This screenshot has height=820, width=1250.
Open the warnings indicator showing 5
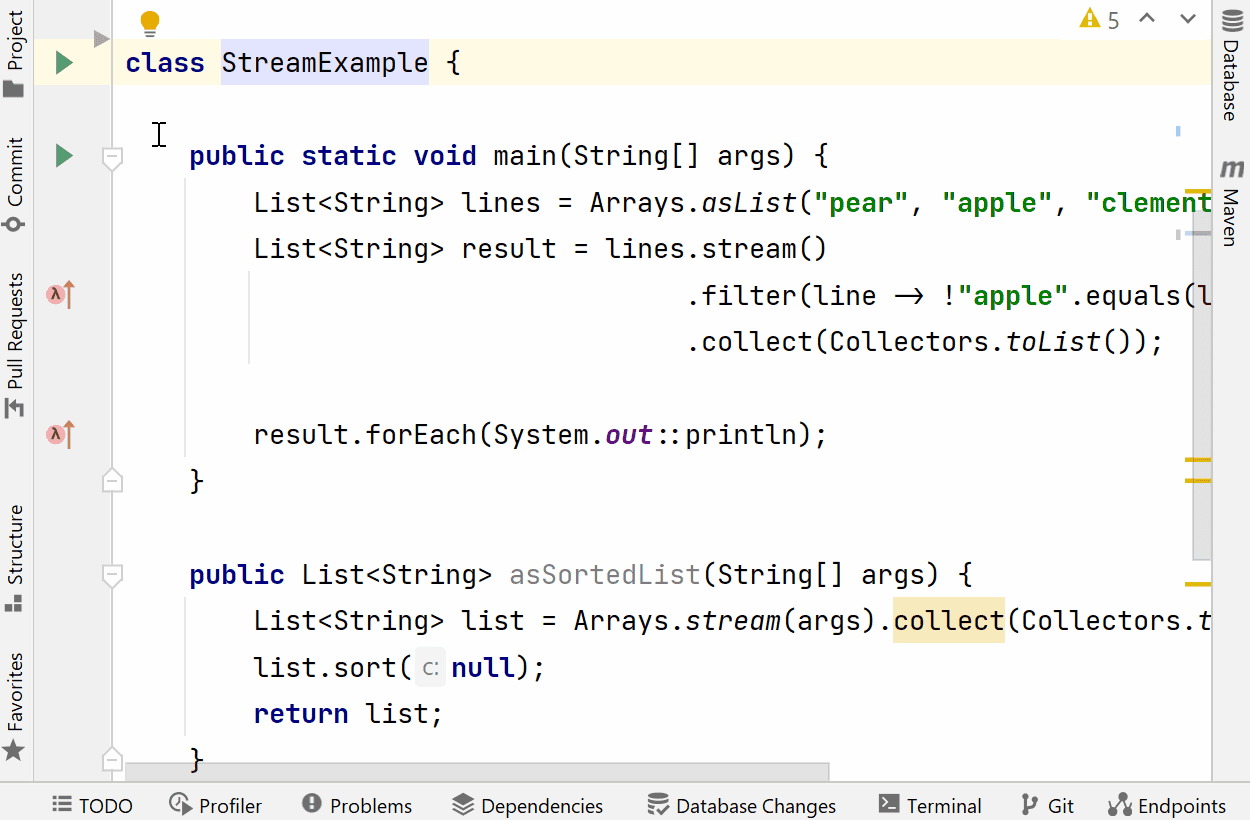(x=1100, y=19)
